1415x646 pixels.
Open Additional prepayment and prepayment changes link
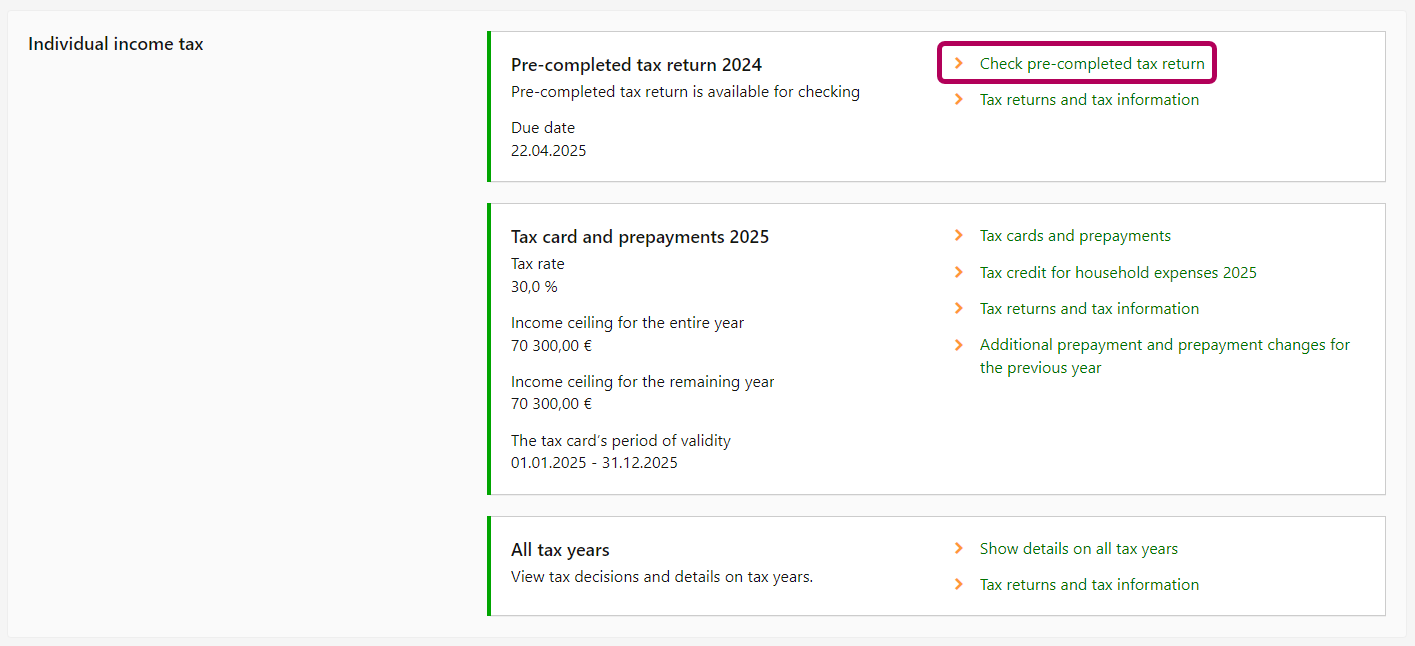tap(1164, 345)
